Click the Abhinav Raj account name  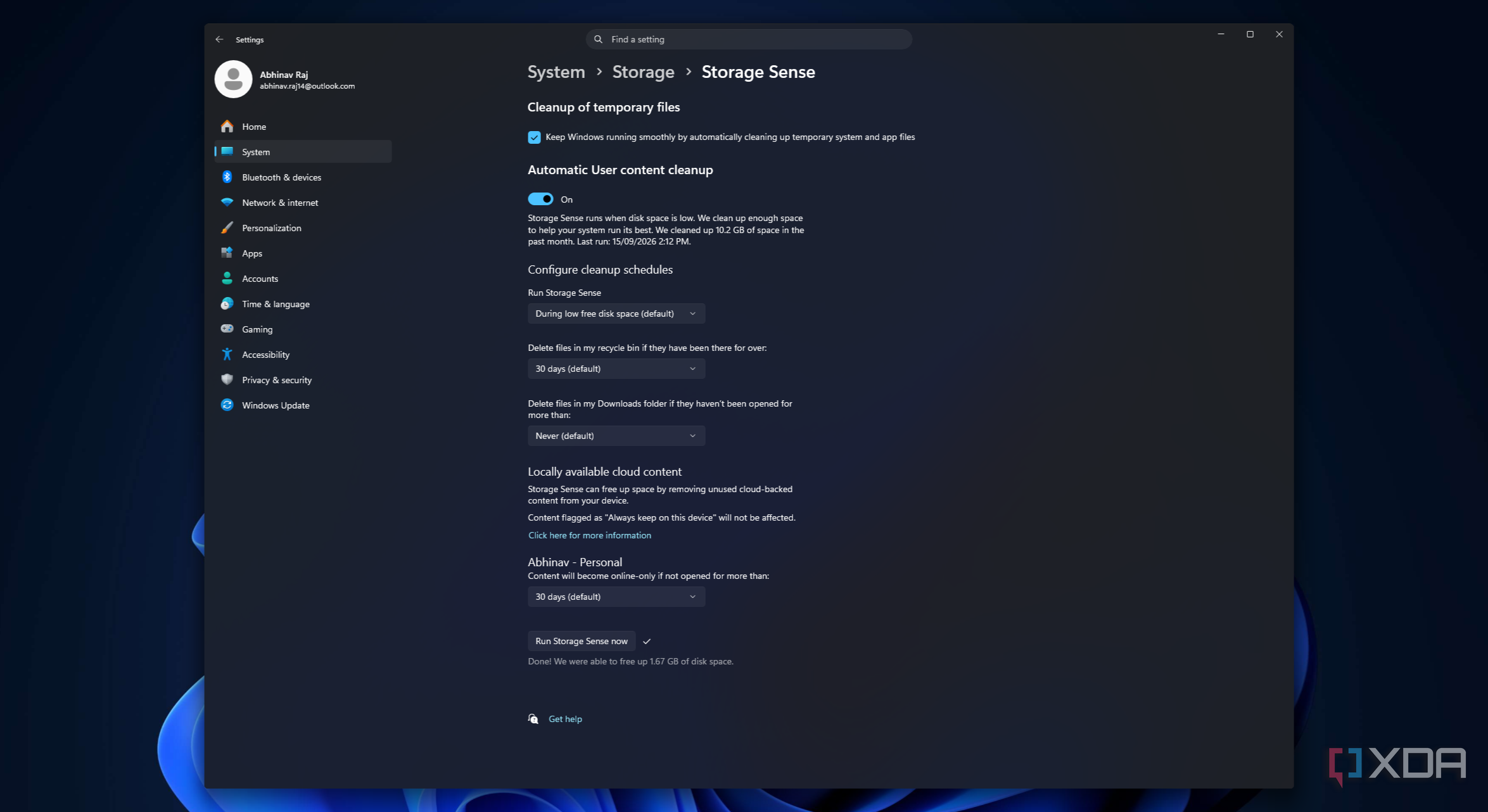coord(284,75)
